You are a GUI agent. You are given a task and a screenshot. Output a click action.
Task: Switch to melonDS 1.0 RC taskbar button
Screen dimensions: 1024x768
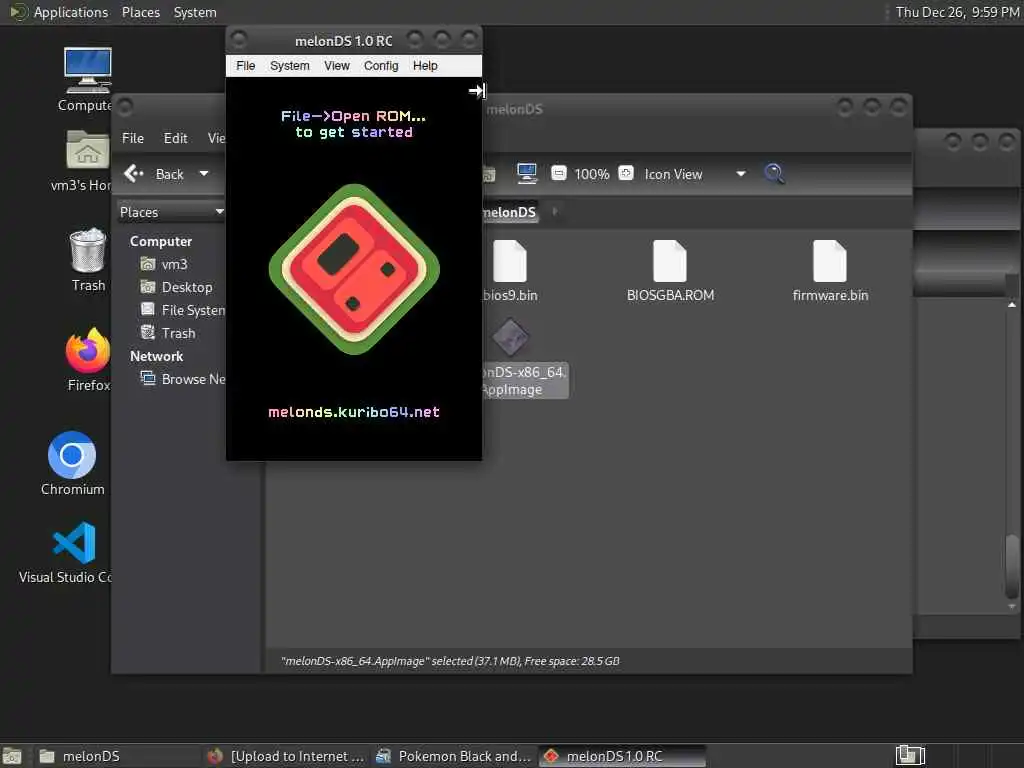[622, 757]
